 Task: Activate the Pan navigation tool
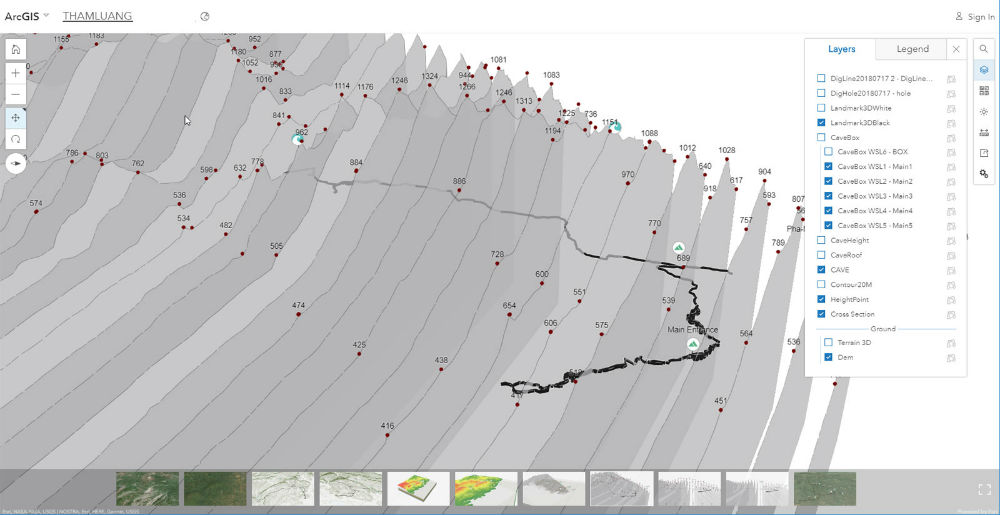click(16, 117)
